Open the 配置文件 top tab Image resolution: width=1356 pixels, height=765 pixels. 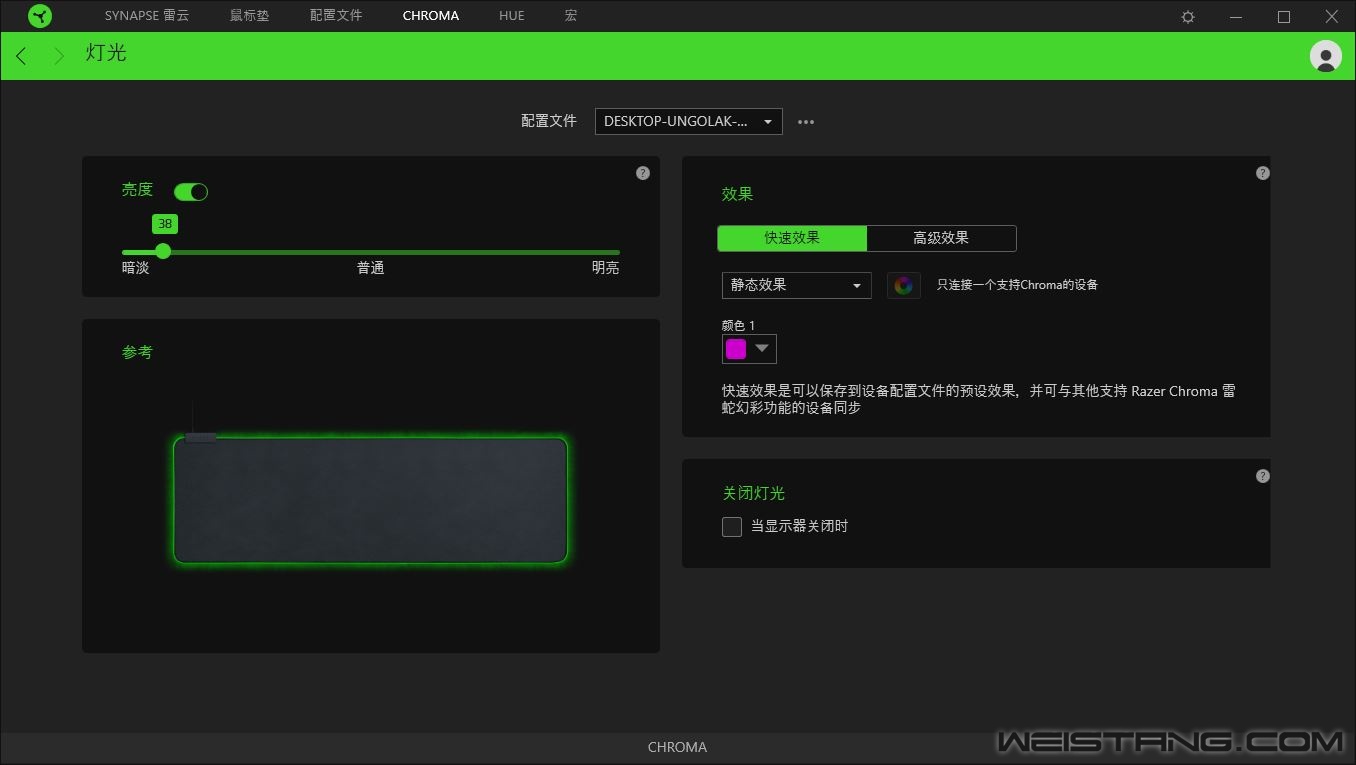[336, 16]
